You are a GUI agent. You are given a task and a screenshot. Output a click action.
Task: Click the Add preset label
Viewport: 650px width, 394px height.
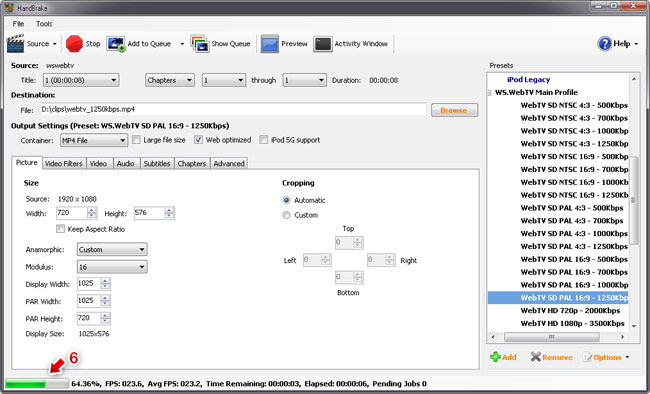509,358
